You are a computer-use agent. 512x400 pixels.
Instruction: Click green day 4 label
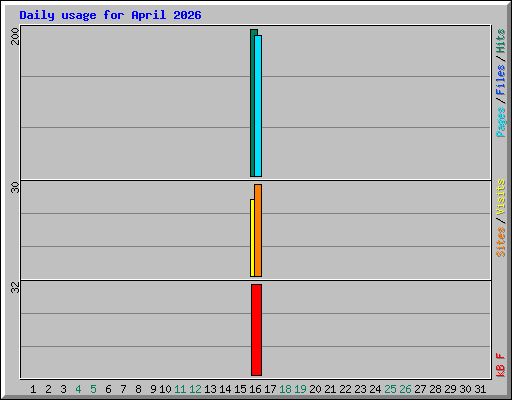(x=78, y=389)
